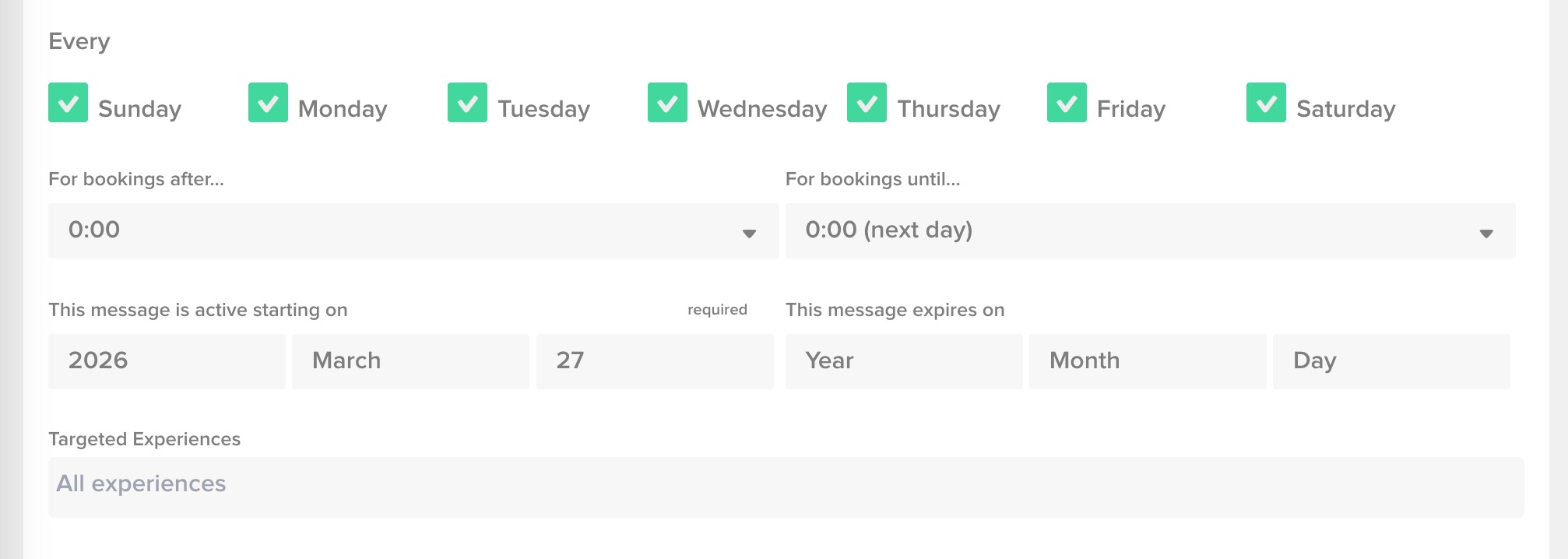This screenshot has width=1568, height=559.
Task: Click the expiration Month field
Action: coord(1147,361)
